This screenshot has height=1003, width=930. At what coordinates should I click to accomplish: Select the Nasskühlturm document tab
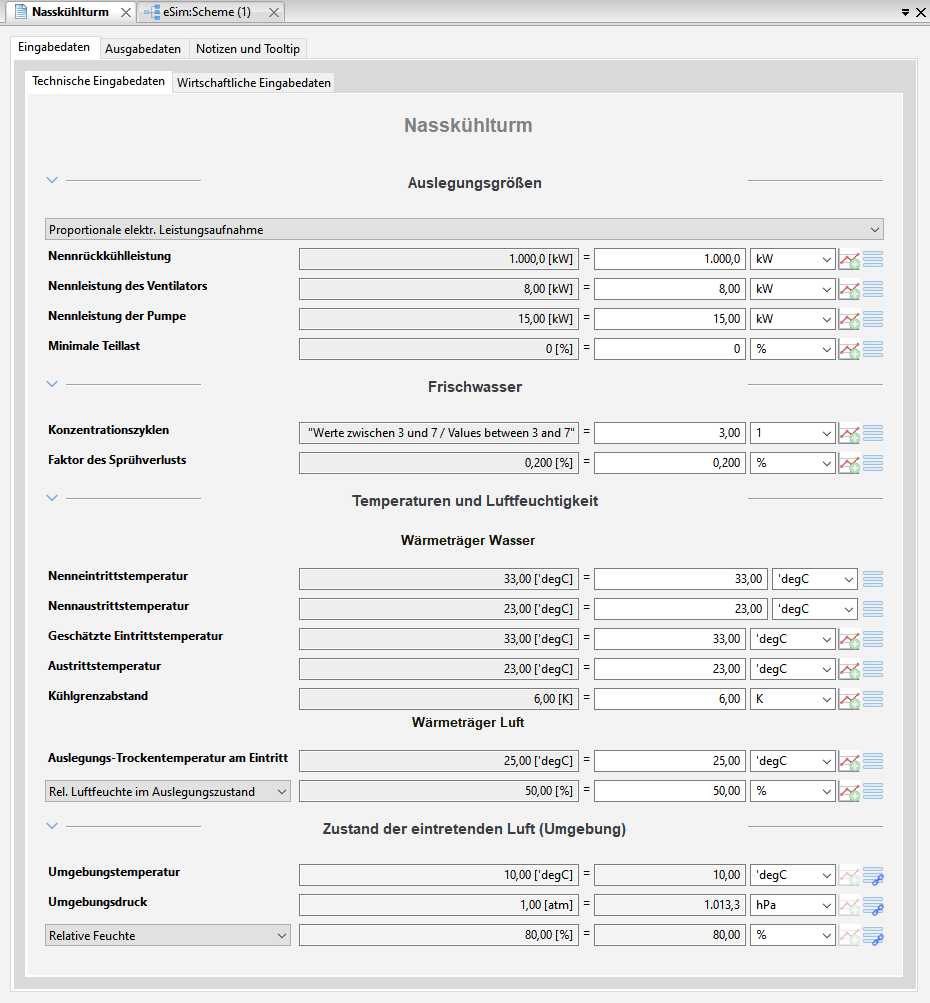click(x=70, y=12)
